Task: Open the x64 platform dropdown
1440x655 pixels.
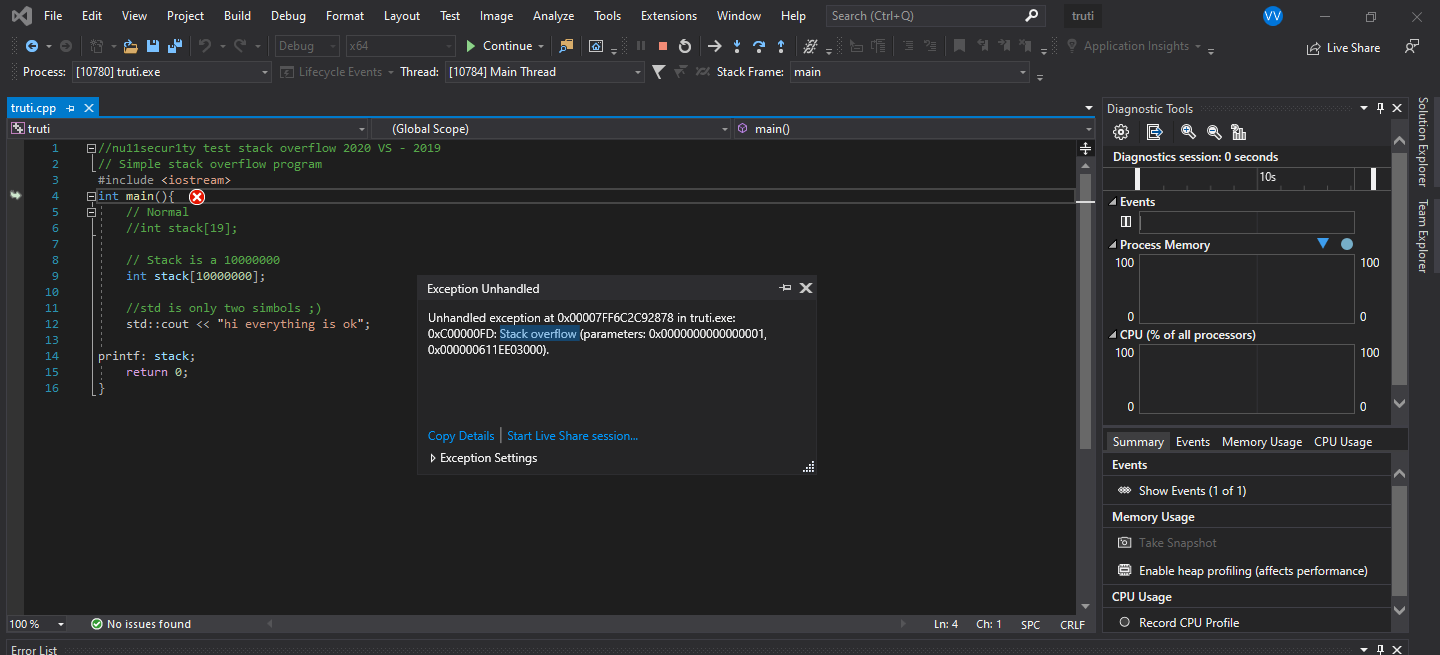Action: tap(448, 45)
